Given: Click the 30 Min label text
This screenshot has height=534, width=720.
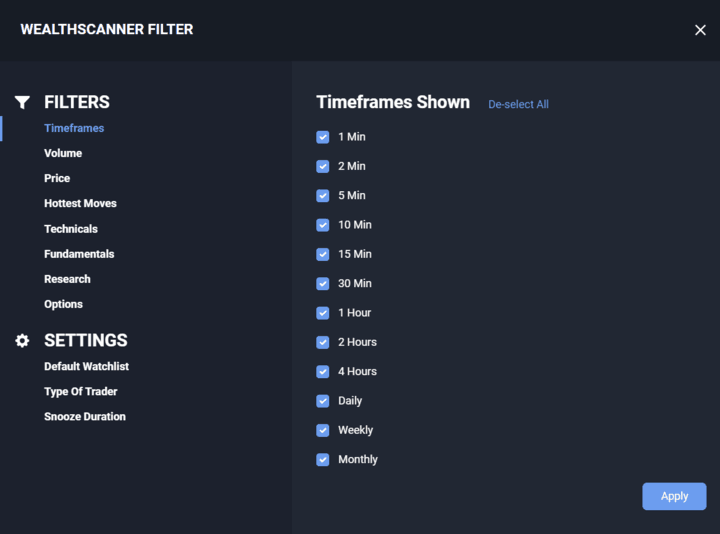Looking at the screenshot, I should (355, 283).
